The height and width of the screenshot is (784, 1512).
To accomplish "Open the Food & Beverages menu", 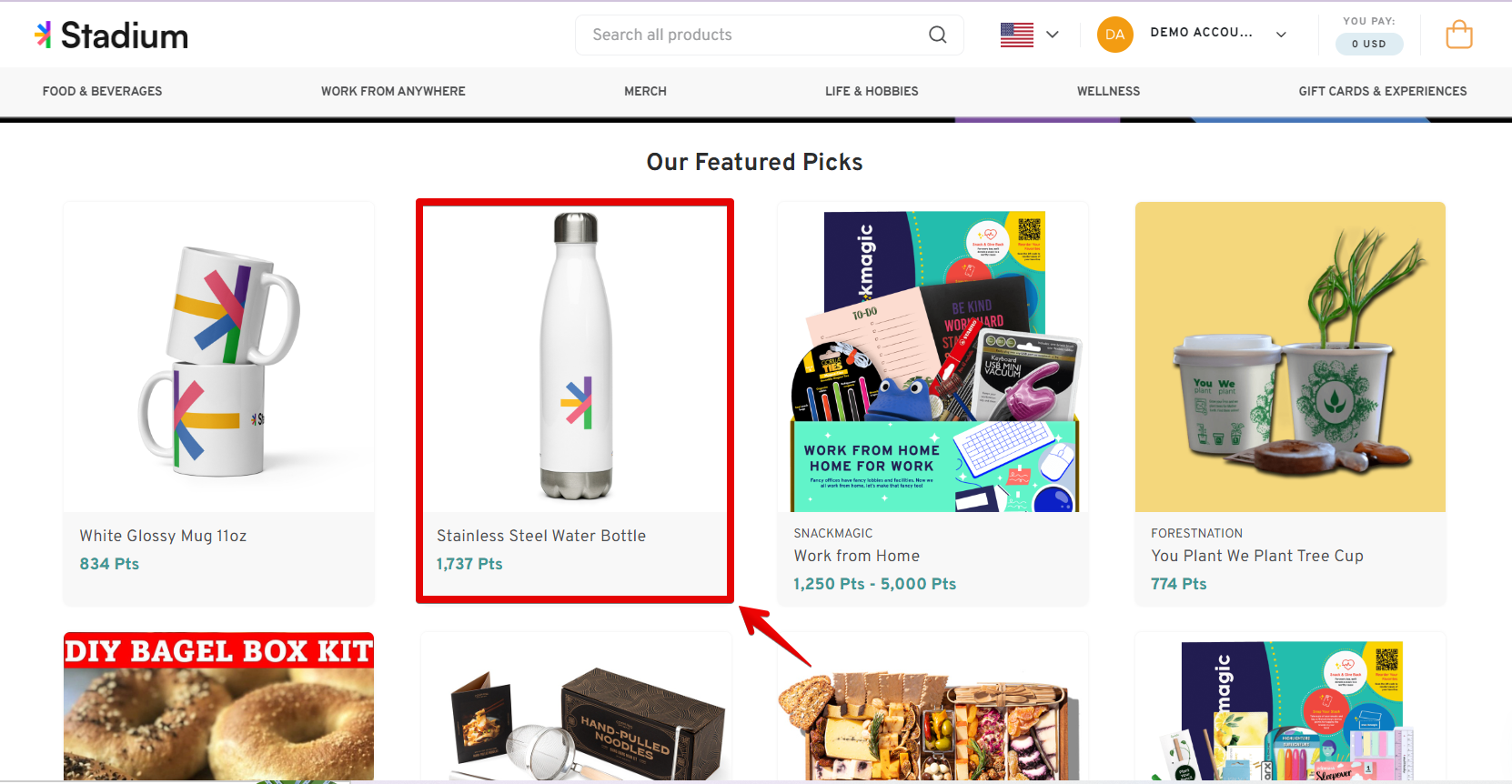I will 102,91.
